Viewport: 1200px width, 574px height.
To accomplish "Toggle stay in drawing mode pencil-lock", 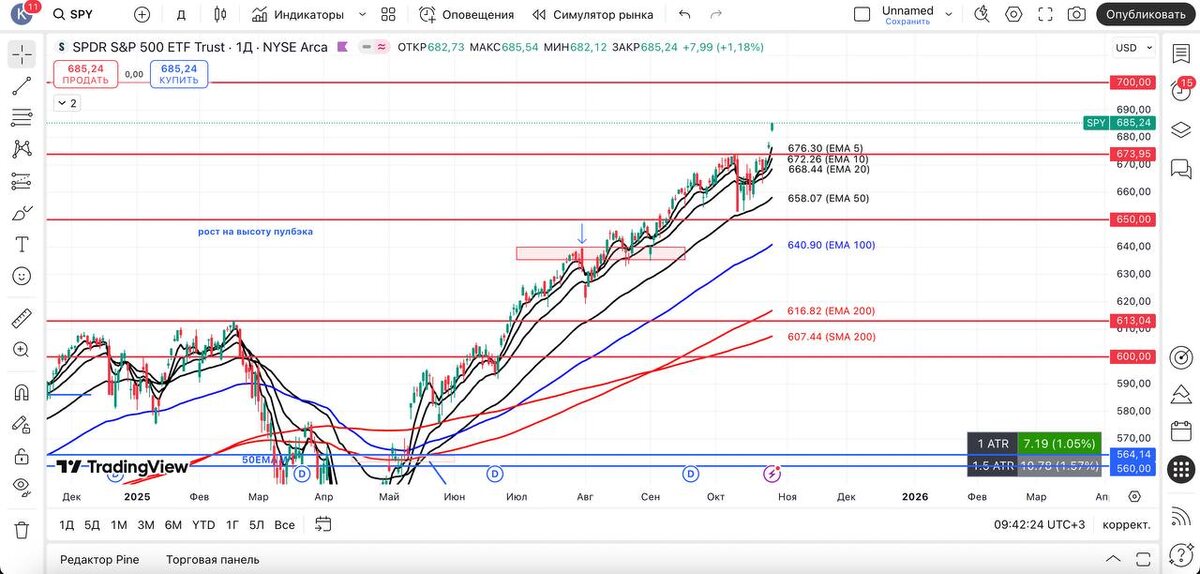I will [21, 424].
